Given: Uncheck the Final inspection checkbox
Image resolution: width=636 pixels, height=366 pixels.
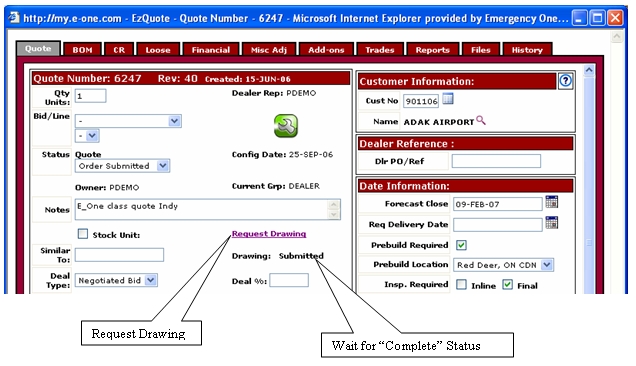Looking at the screenshot, I should pyautogui.click(x=507, y=284).
